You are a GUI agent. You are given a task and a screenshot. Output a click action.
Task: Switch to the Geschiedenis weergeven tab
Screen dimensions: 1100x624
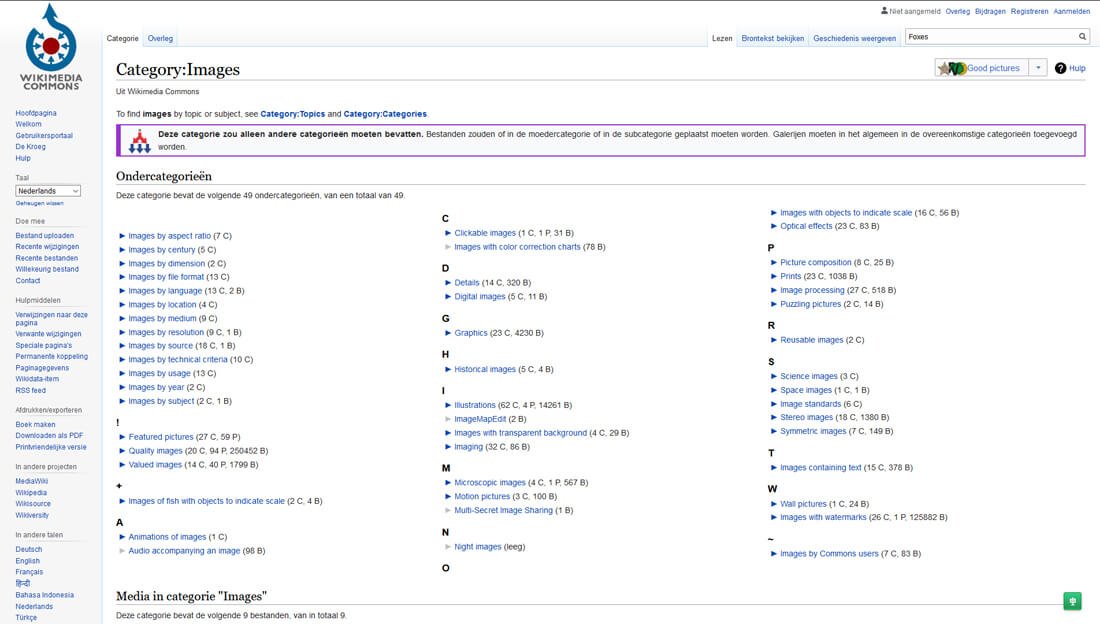854,37
